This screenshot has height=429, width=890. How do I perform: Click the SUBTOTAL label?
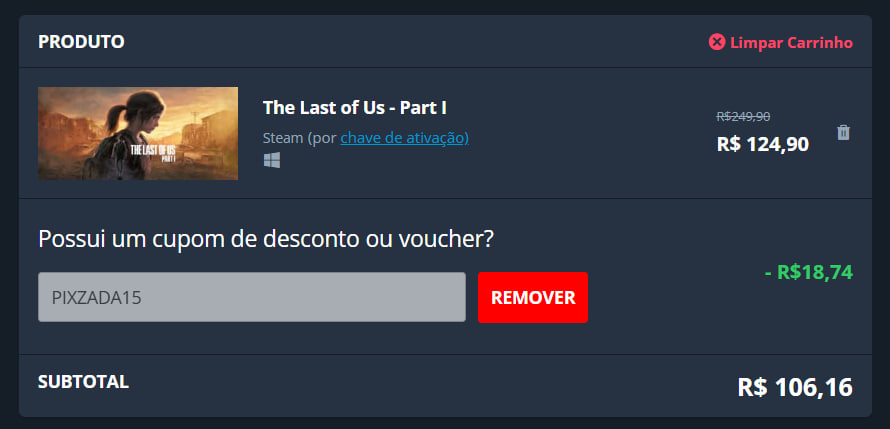click(x=83, y=382)
